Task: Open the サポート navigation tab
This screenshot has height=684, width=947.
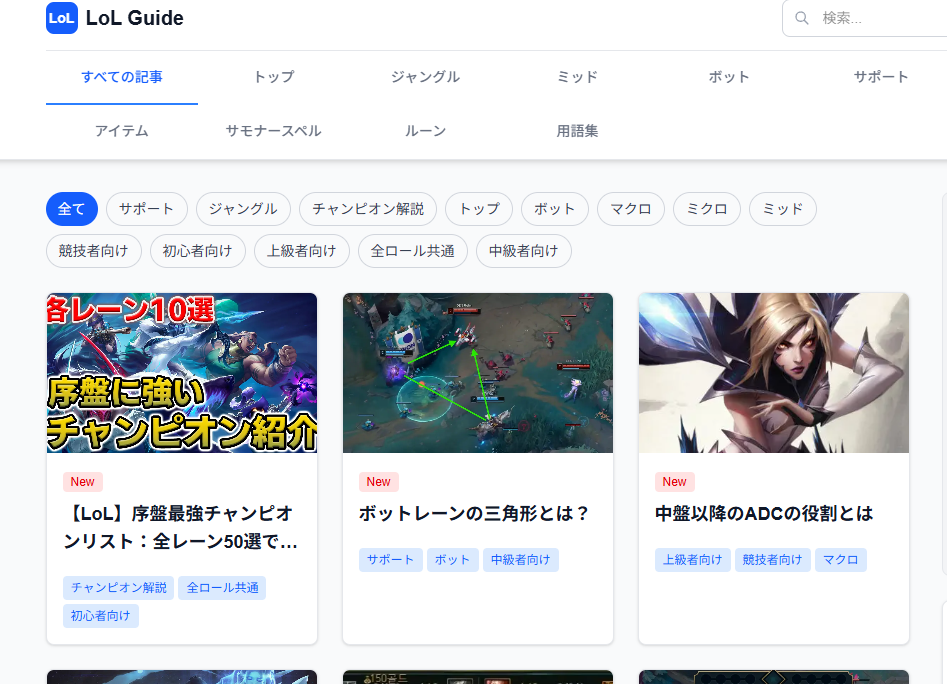Action: pos(881,77)
